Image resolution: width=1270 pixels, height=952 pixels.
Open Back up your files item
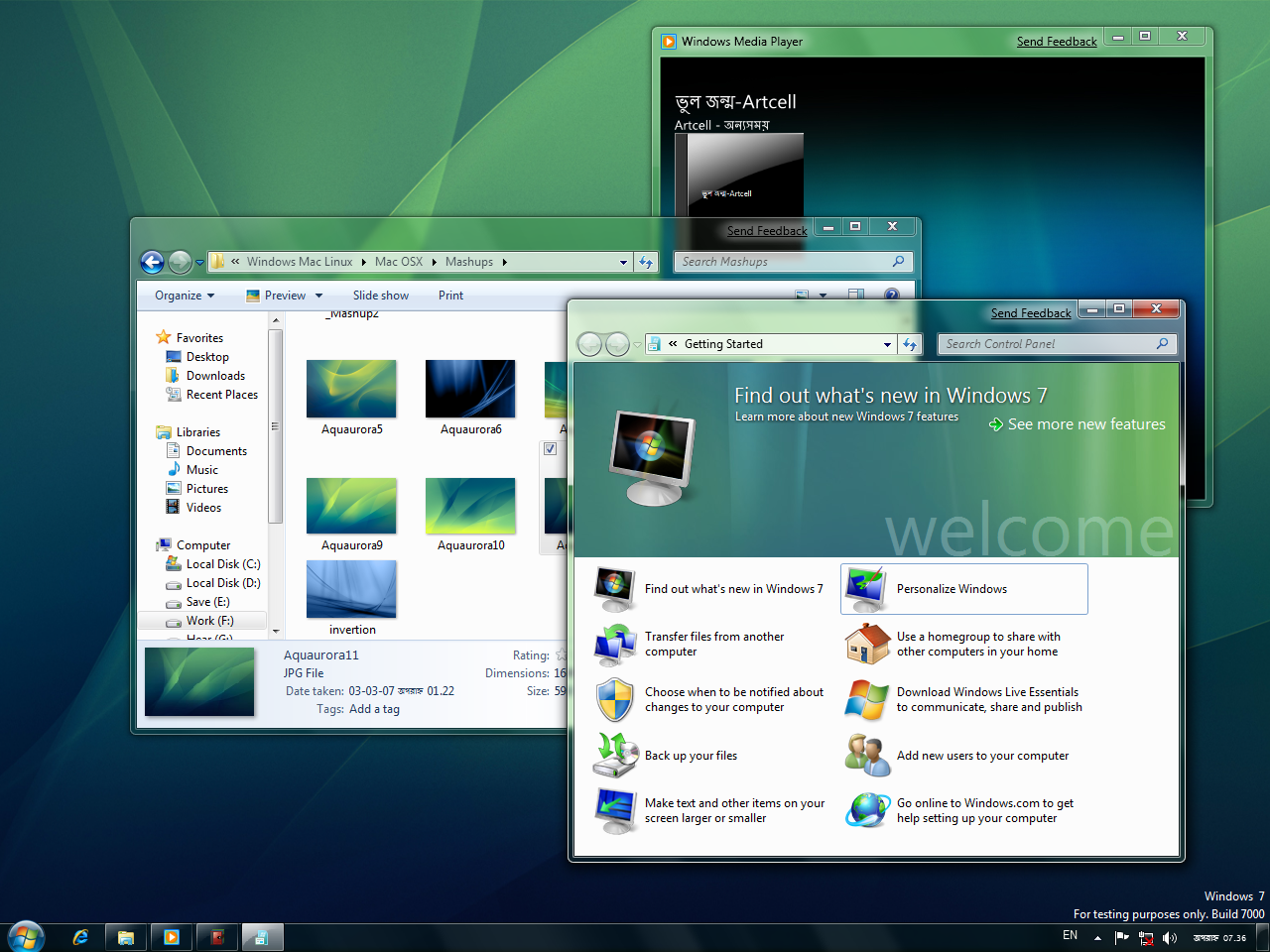pos(691,756)
